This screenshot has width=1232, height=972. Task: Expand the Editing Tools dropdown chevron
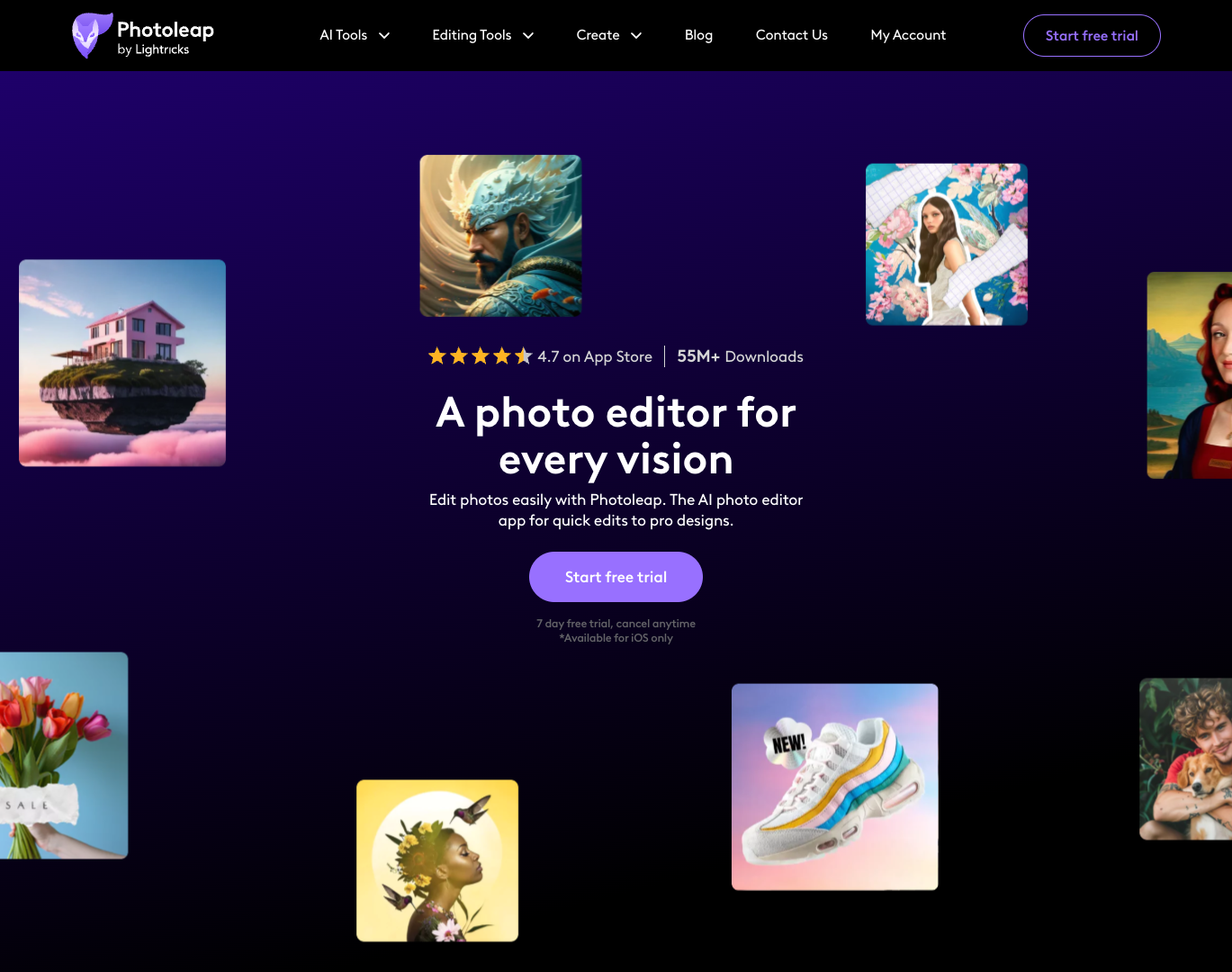click(528, 36)
